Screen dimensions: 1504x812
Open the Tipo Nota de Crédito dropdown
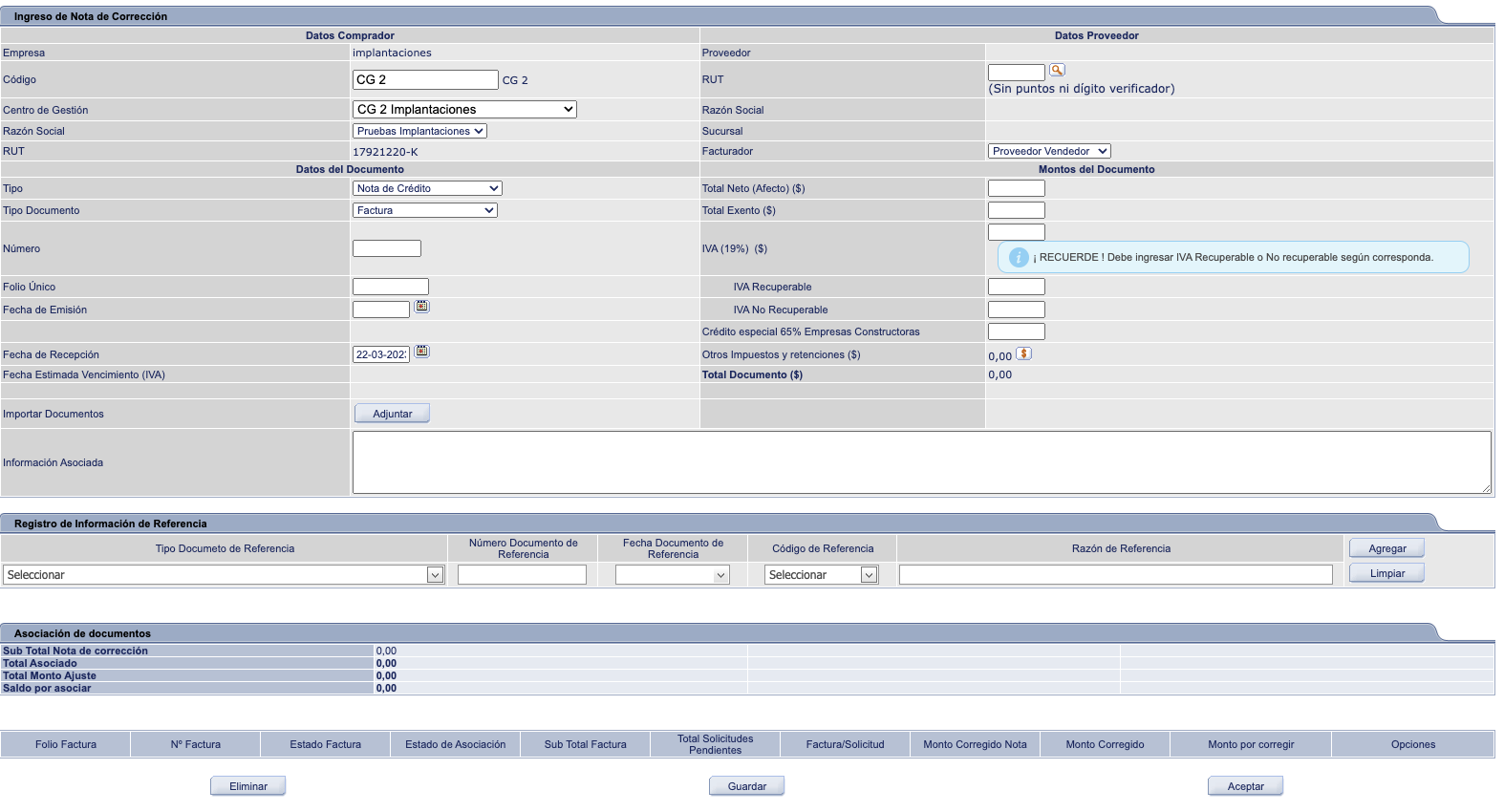[x=427, y=188]
